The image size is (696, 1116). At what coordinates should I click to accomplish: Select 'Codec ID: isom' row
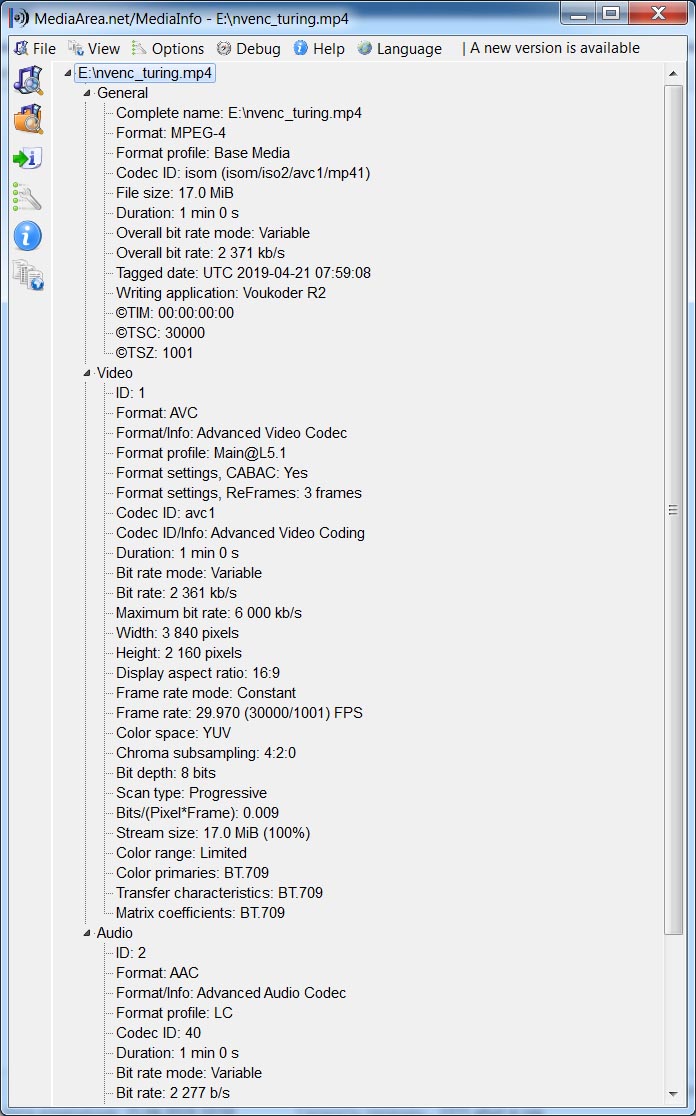coord(243,173)
